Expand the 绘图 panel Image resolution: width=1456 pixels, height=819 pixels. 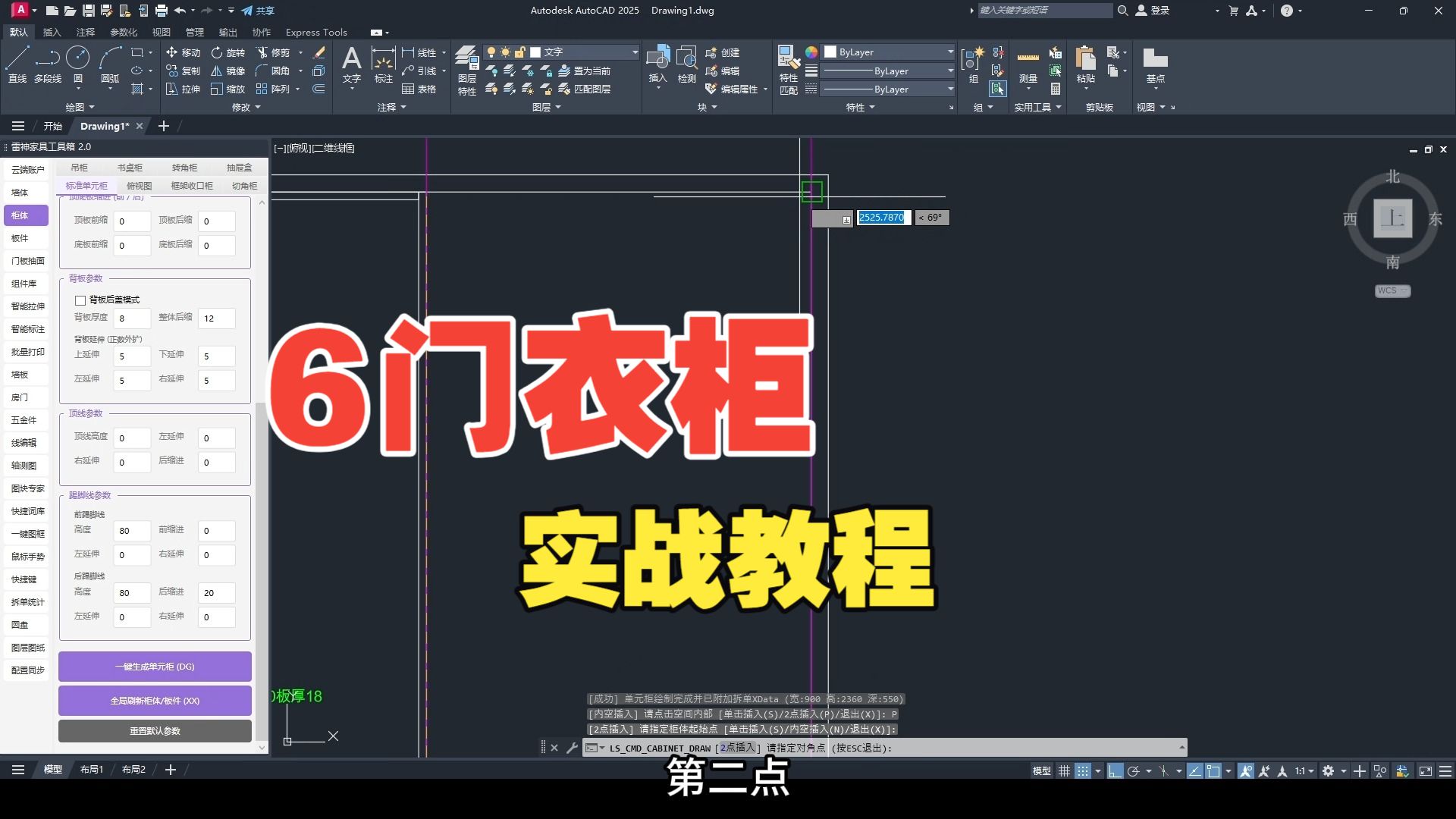80,107
